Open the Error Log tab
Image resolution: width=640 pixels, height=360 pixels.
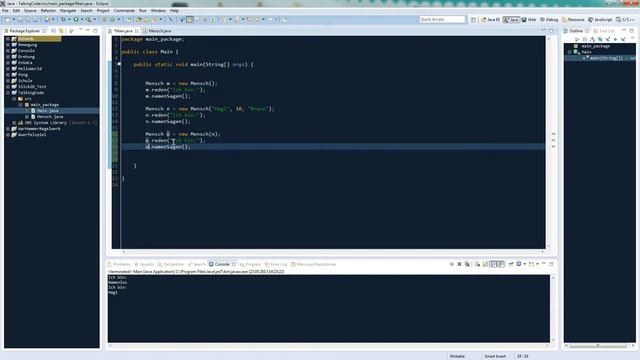276,264
